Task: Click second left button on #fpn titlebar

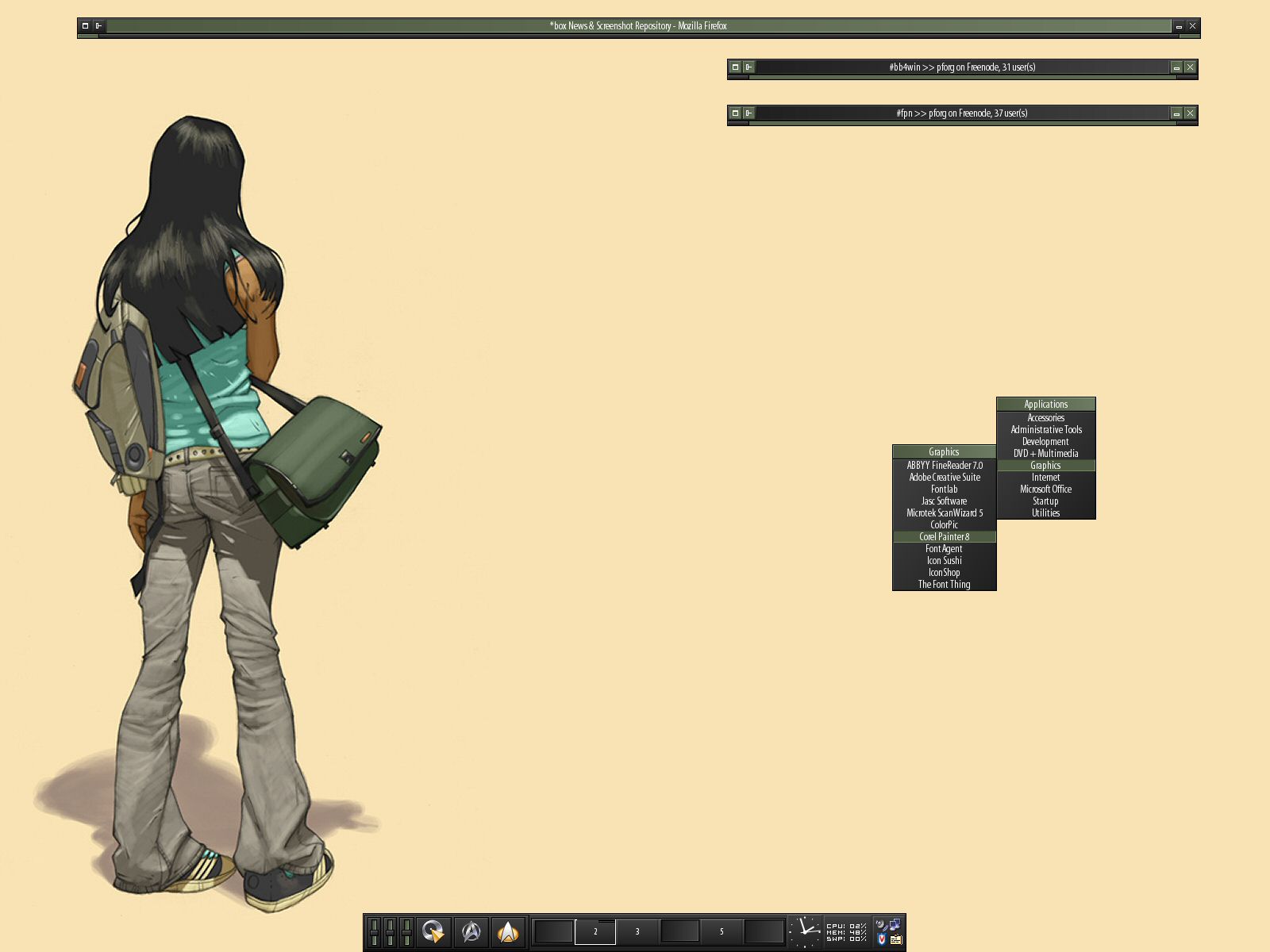Action: coord(749,113)
